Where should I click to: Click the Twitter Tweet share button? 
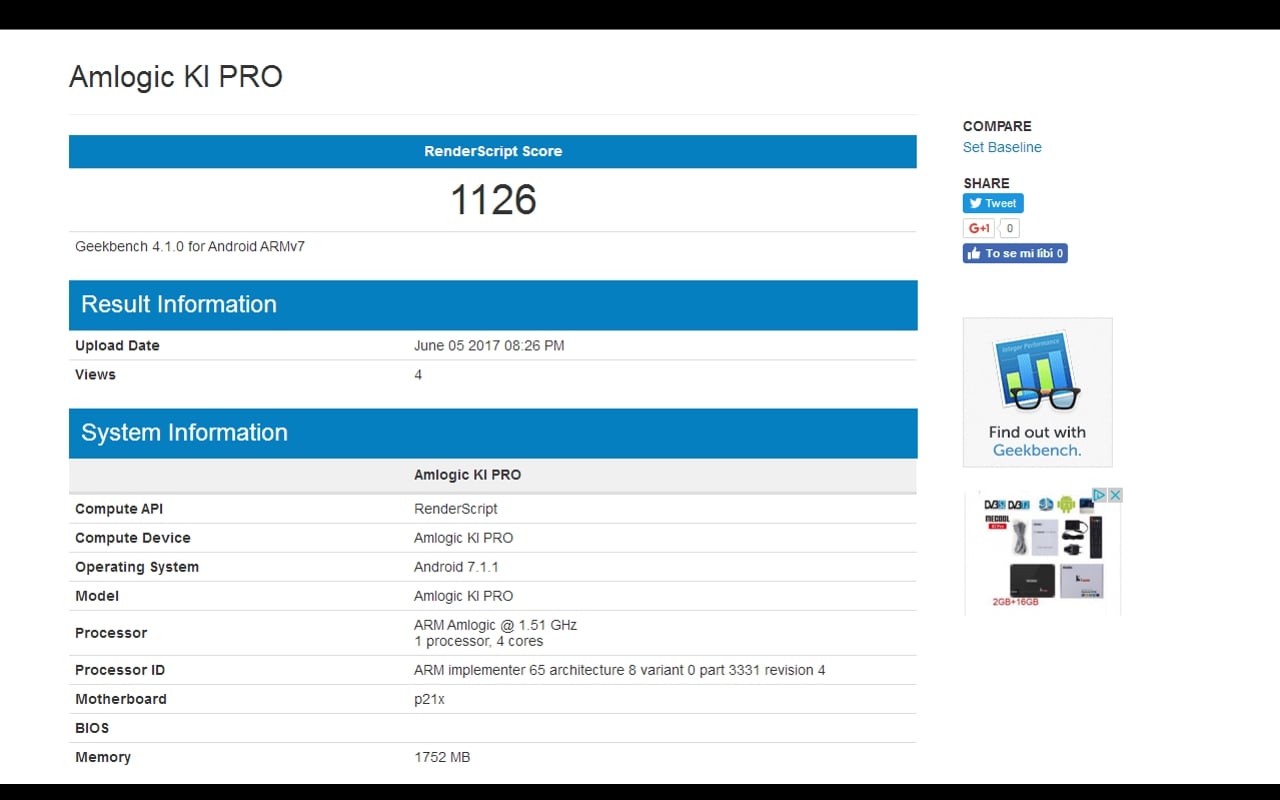click(x=992, y=203)
